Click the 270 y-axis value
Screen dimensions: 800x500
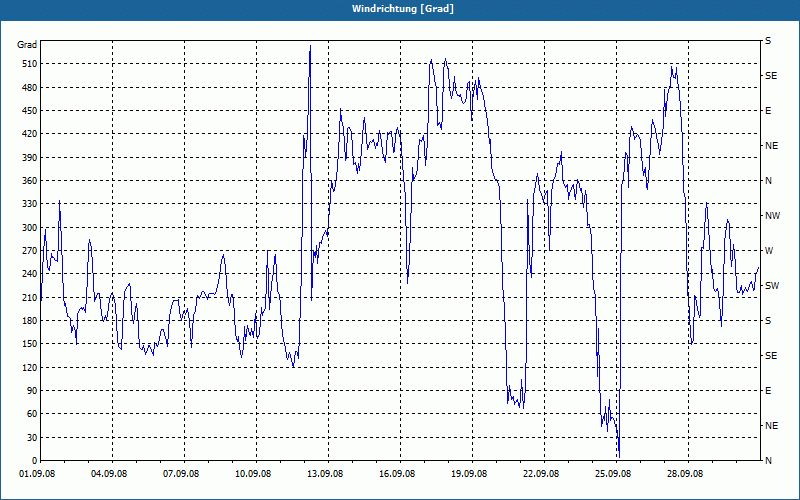coord(30,251)
